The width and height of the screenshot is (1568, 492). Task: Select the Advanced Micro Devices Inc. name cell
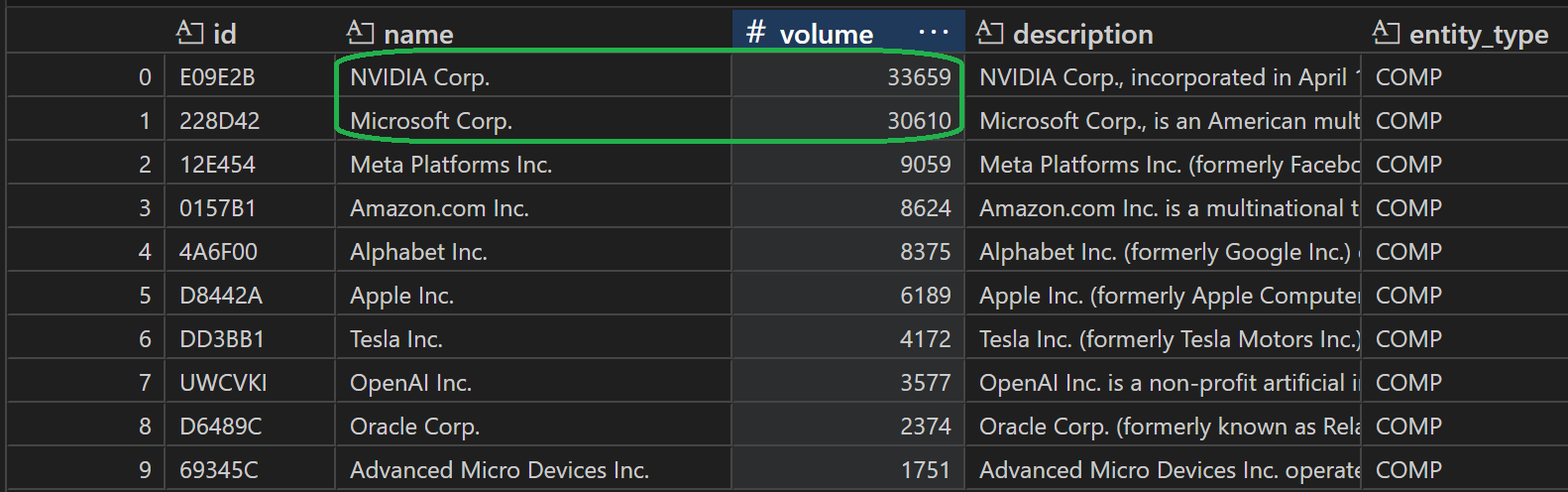pos(533,470)
